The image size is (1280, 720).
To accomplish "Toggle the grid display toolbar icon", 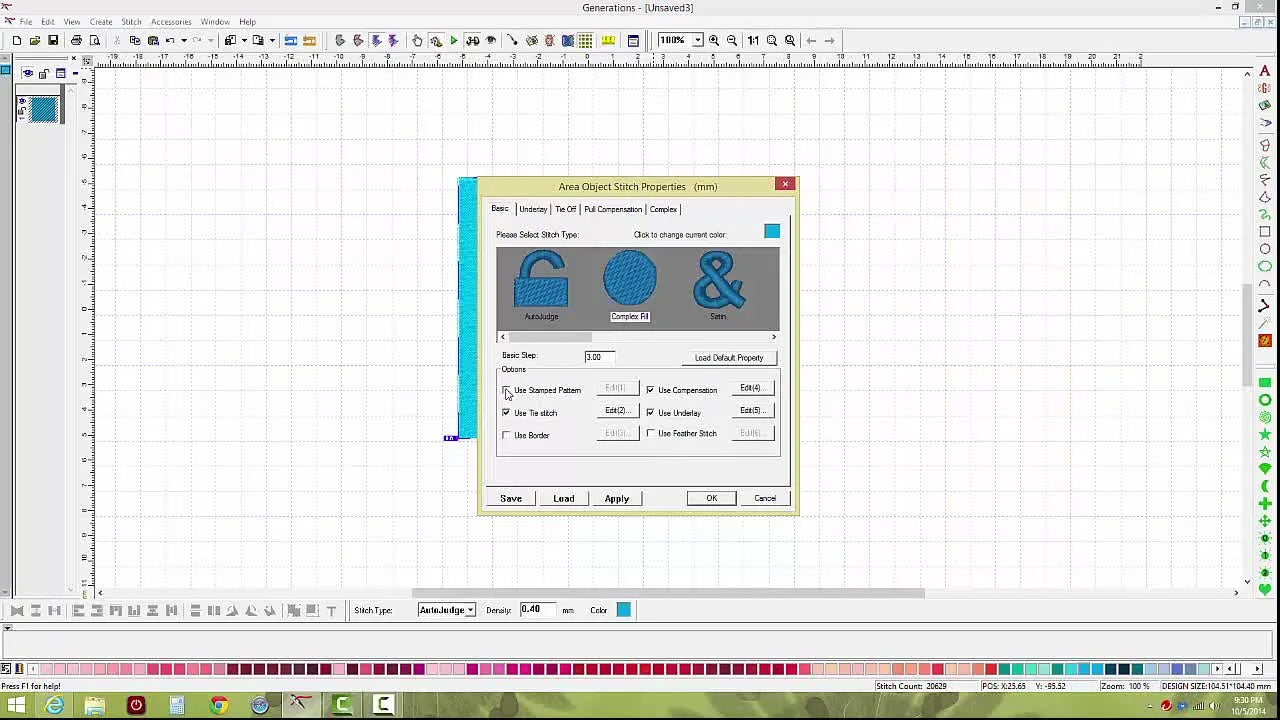I will pyautogui.click(x=586, y=40).
